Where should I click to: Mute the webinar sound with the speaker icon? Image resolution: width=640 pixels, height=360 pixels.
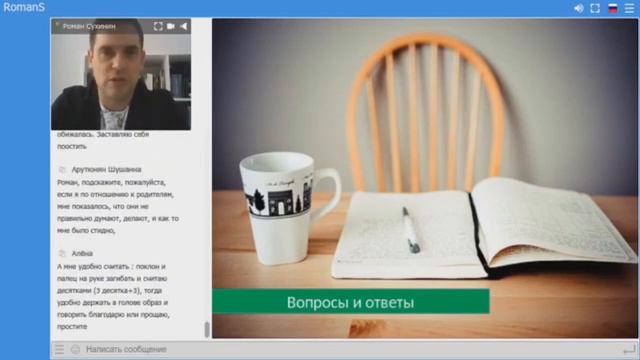(x=578, y=8)
